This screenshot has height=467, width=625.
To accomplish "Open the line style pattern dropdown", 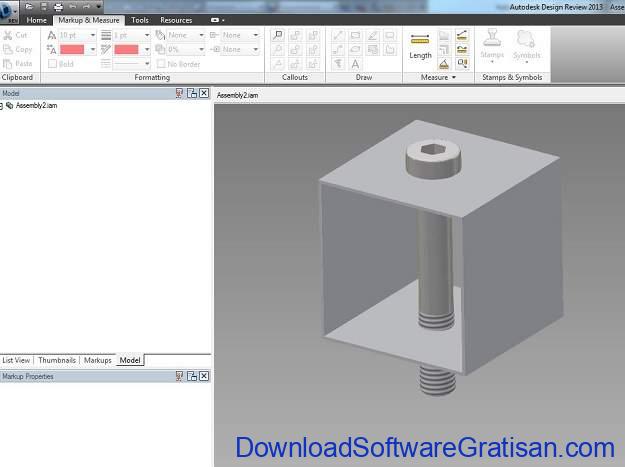I will 132,64.
